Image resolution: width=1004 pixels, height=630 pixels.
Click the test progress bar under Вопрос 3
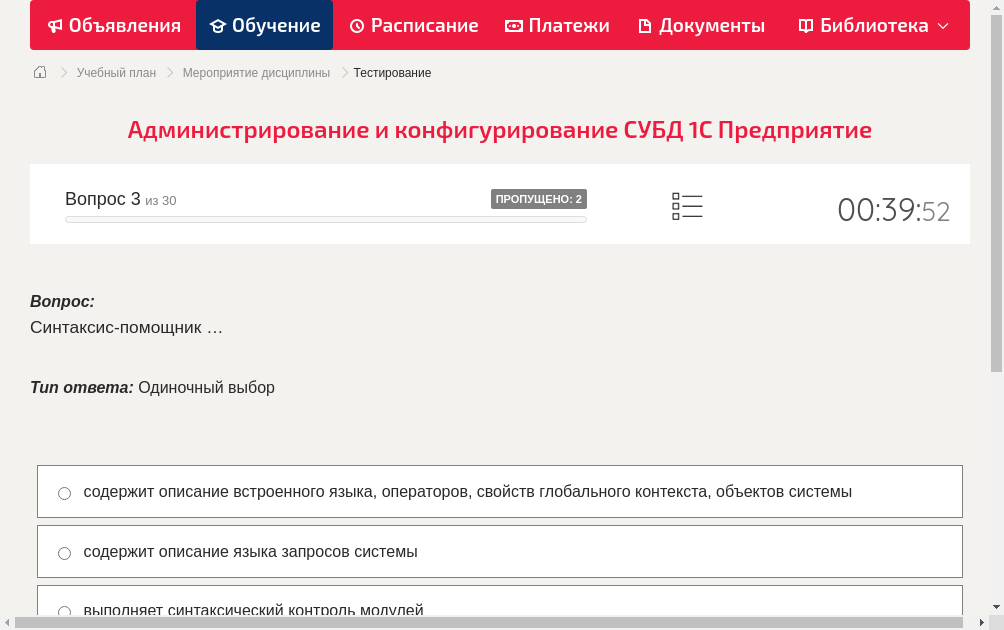(325, 219)
